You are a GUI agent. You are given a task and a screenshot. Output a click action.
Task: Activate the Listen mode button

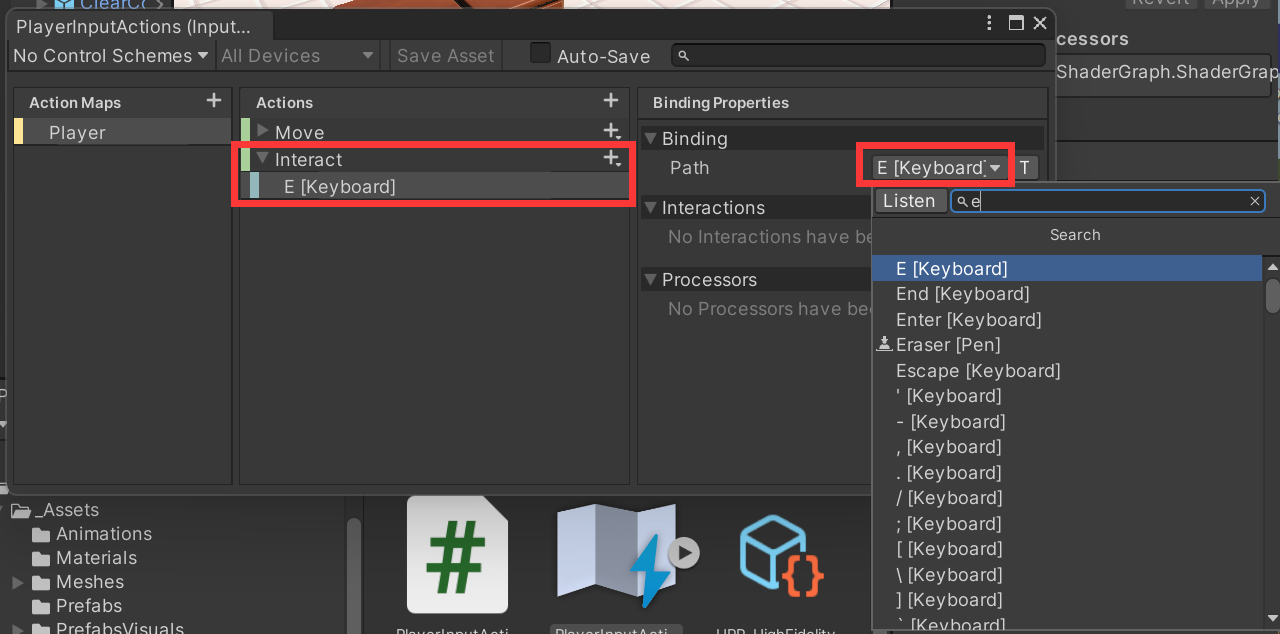pos(910,200)
